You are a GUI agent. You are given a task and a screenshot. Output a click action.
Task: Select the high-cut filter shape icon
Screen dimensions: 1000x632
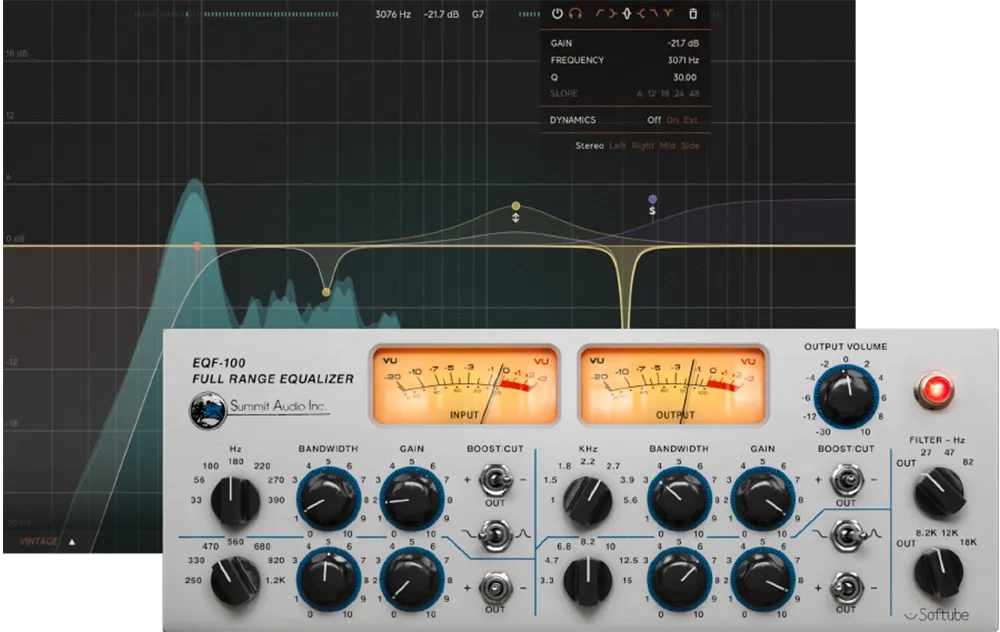[654, 13]
